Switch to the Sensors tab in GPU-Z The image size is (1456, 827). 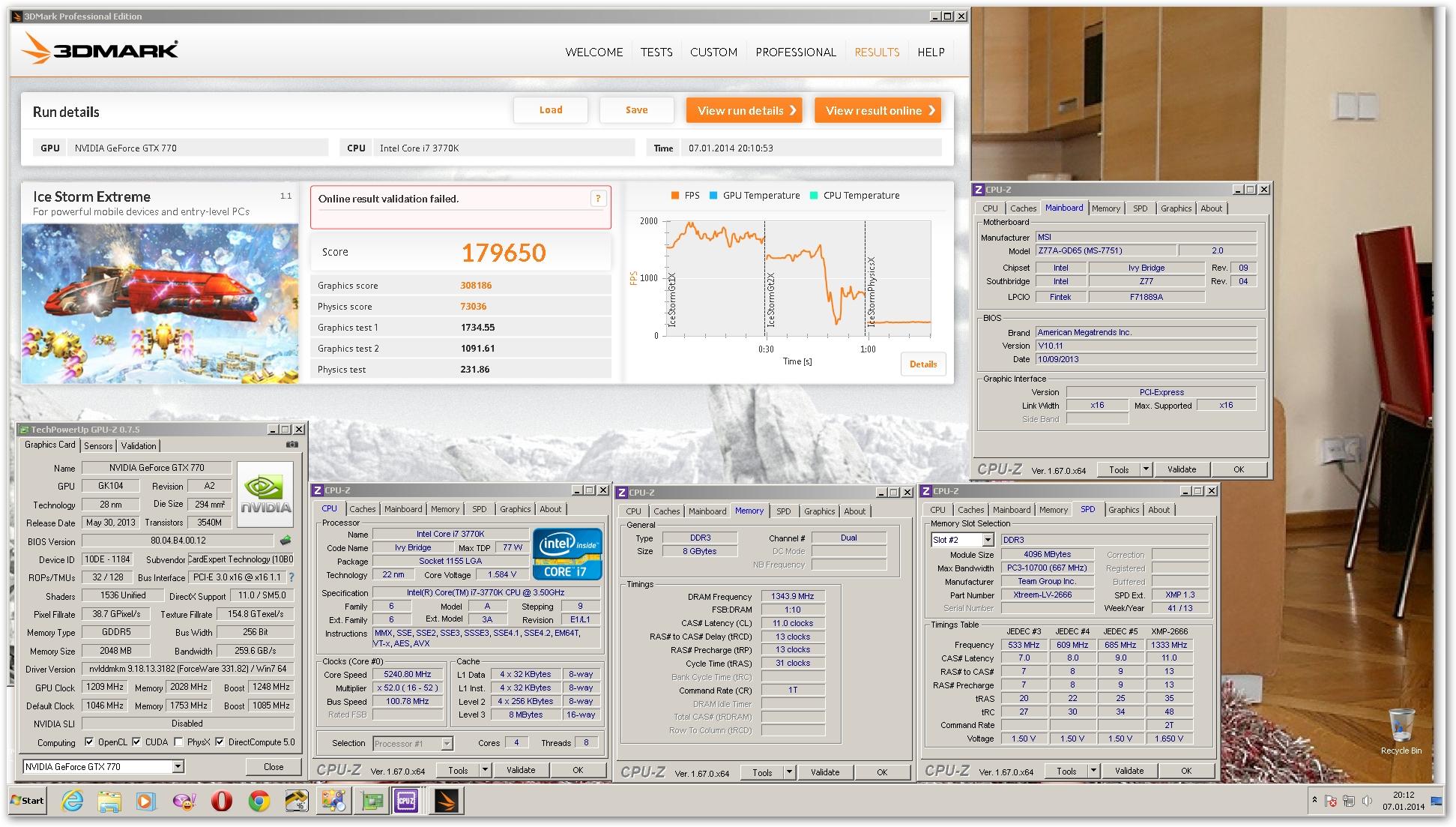pyautogui.click(x=98, y=445)
